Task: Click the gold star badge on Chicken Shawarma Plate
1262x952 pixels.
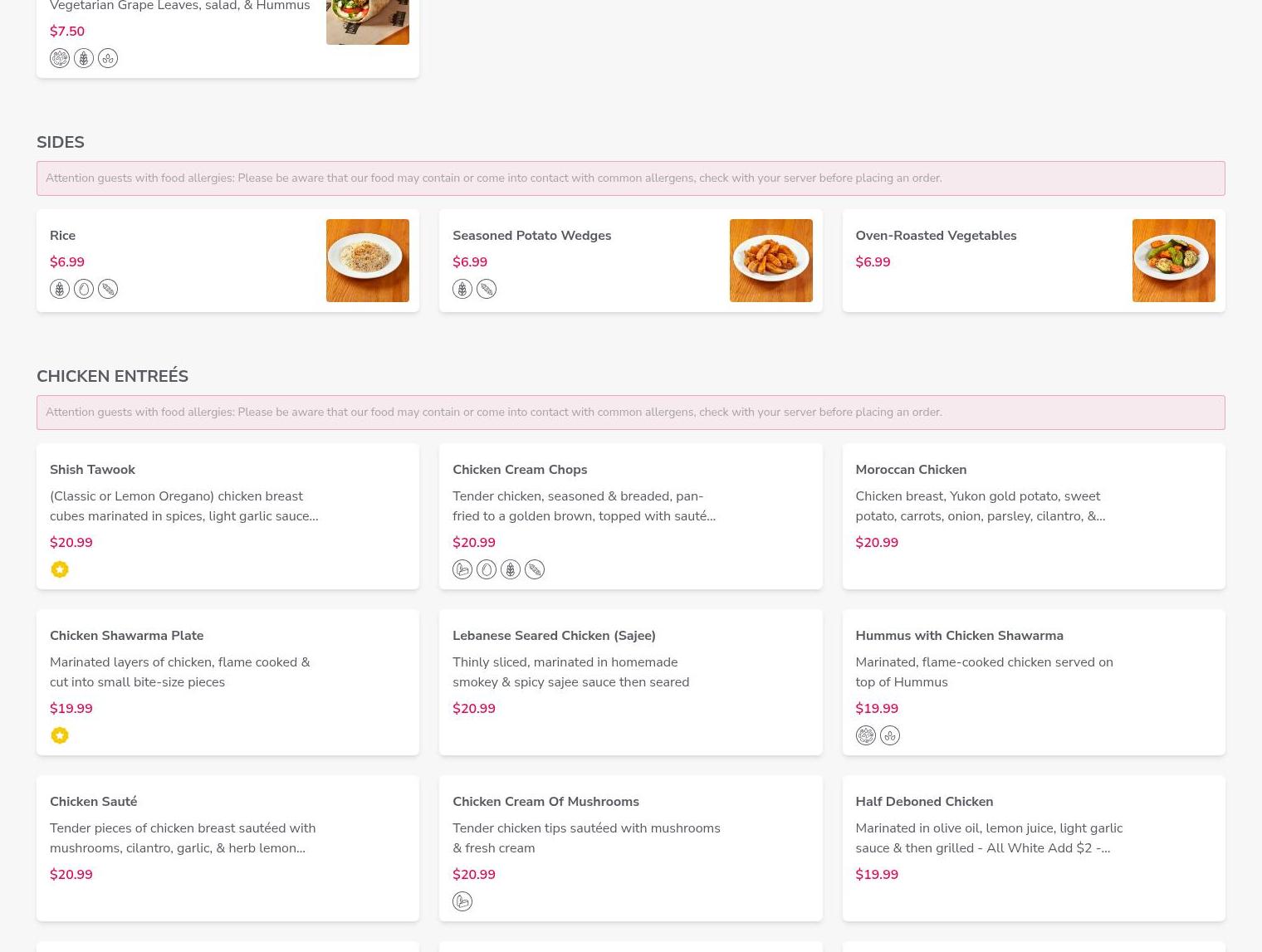Action: [60, 735]
